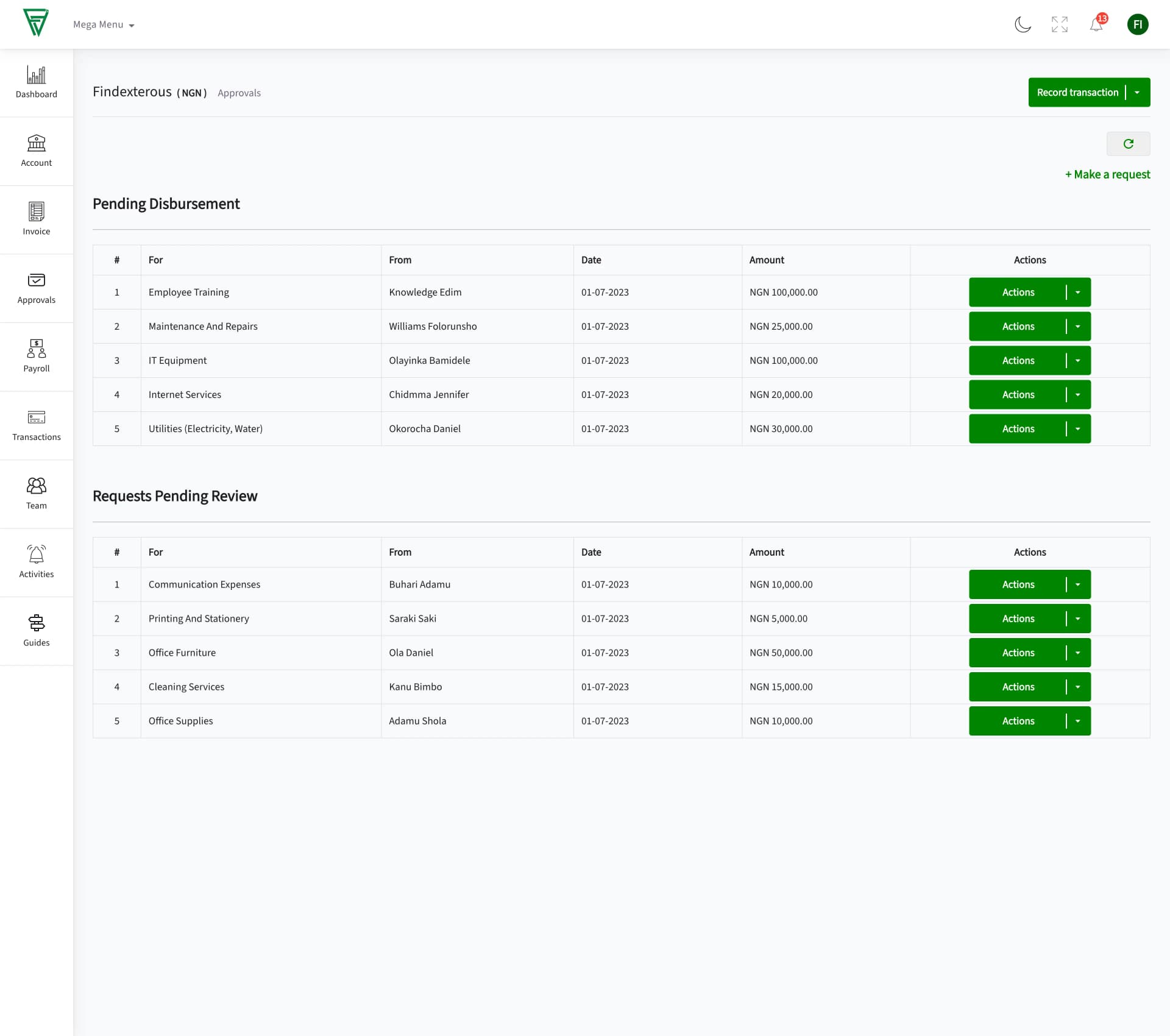Screen dimensions: 1170x1036
Task: Open notifications bell with 13 badge
Action: 1097,23
